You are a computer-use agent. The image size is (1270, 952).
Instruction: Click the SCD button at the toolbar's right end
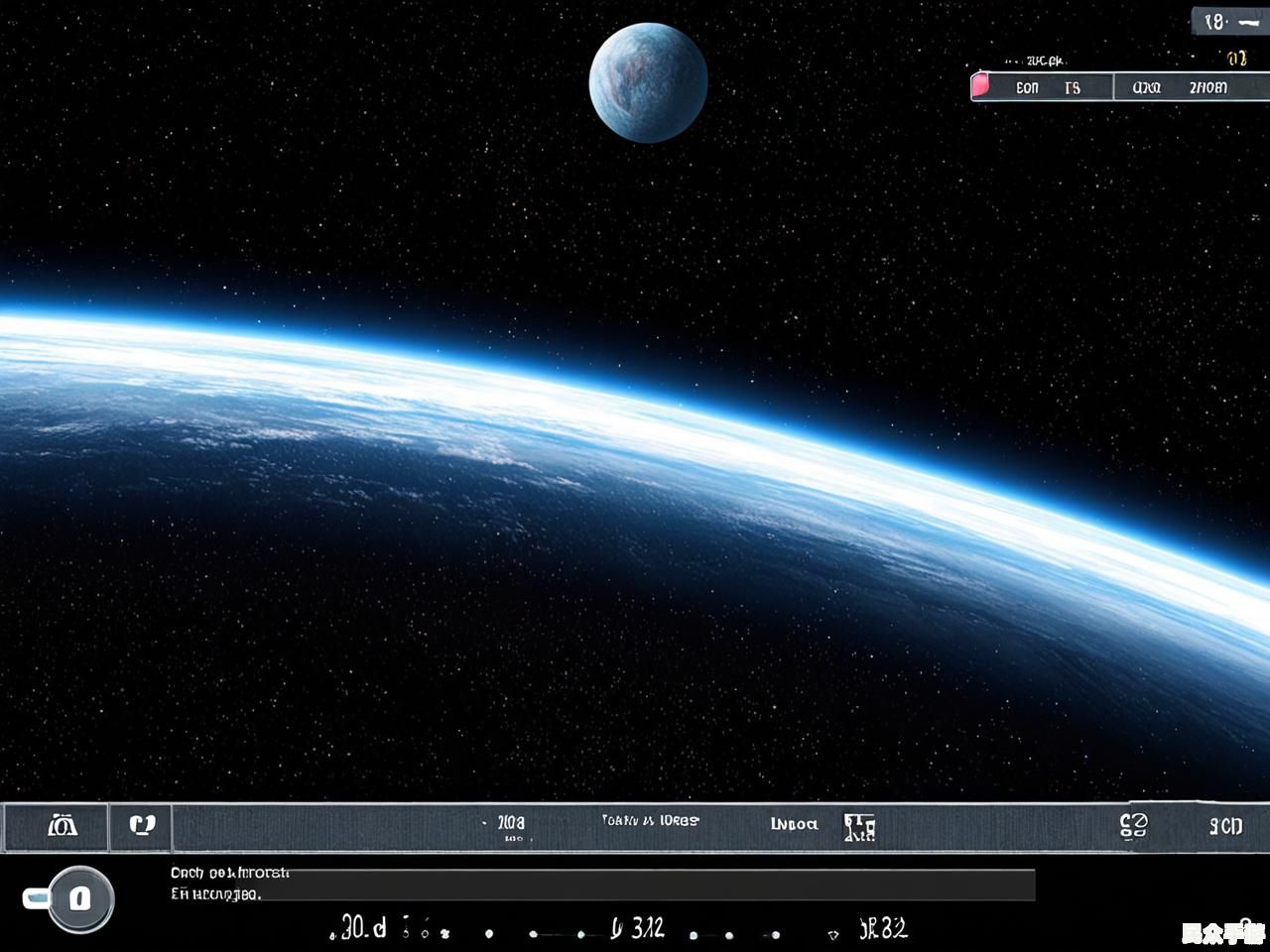1225,825
